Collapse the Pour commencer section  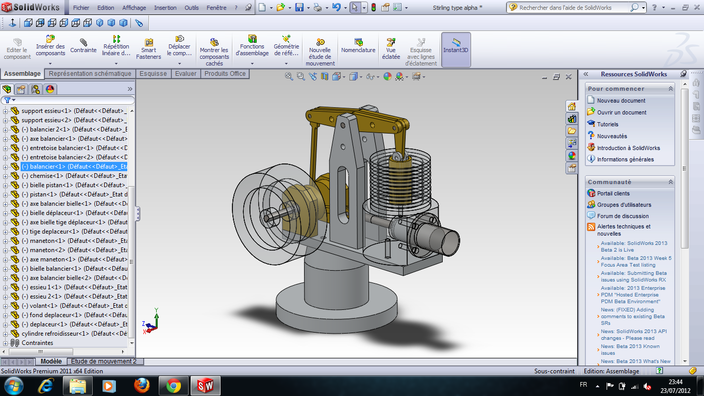pyautogui.click(x=670, y=89)
